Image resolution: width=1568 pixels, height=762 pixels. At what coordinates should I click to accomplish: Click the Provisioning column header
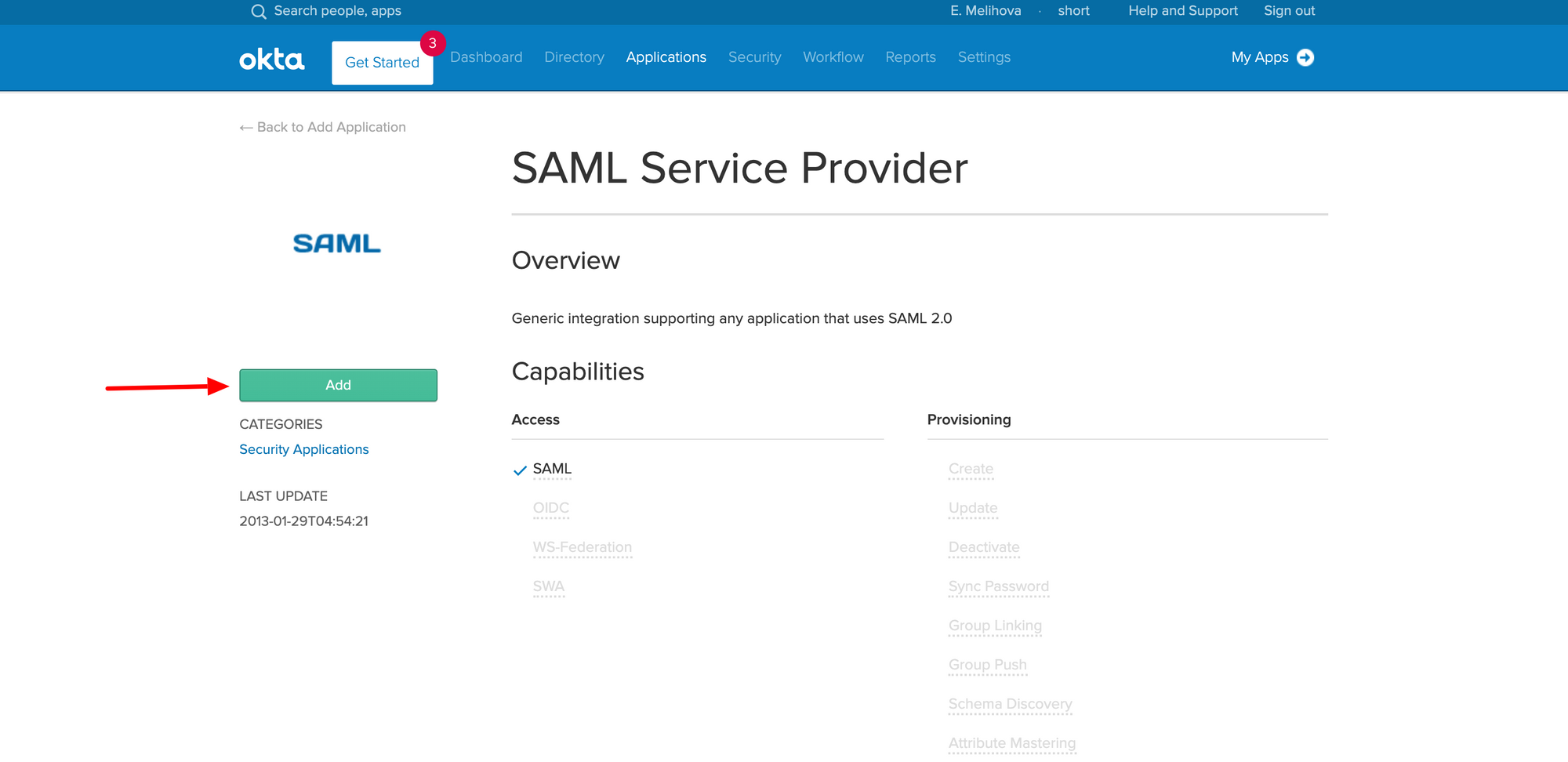(969, 419)
